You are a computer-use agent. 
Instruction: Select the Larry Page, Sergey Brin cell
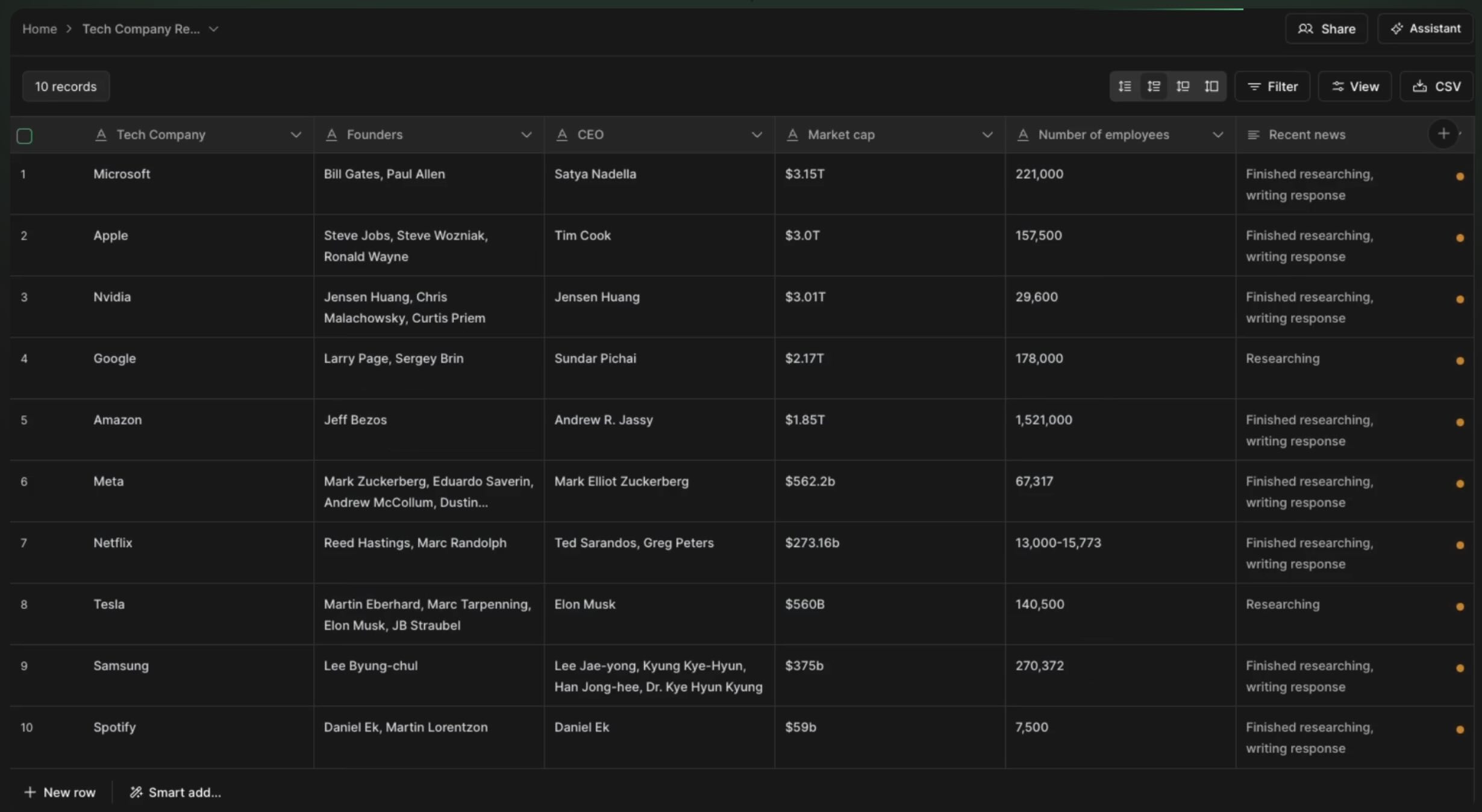429,369
